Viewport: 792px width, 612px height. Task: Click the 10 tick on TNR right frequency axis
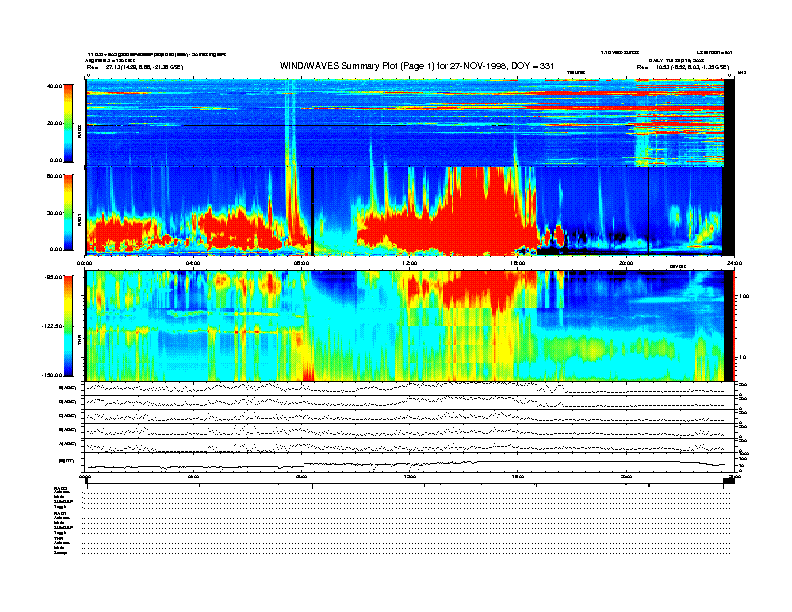point(743,357)
